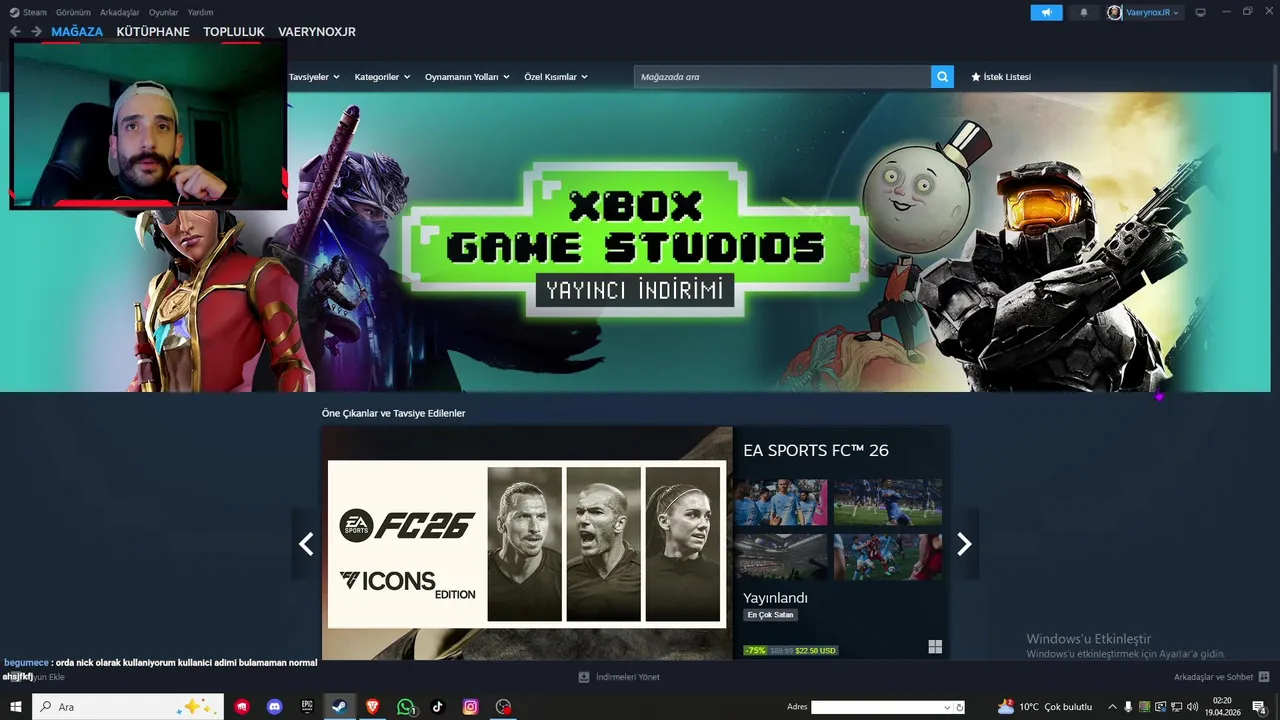Click the refresh icon beside Adres field
Image resolution: width=1280 pixels, height=720 pixels.
click(x=960, y=707)
